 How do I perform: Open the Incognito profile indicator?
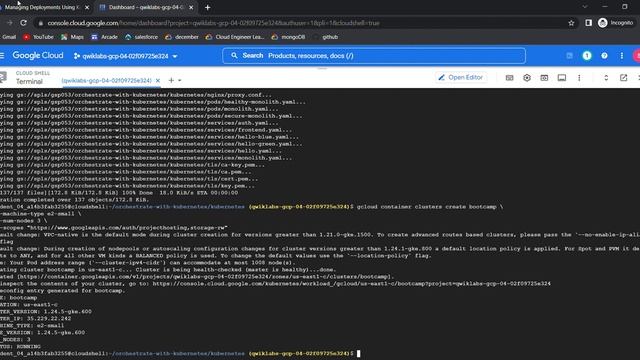[x=616, y=23]
